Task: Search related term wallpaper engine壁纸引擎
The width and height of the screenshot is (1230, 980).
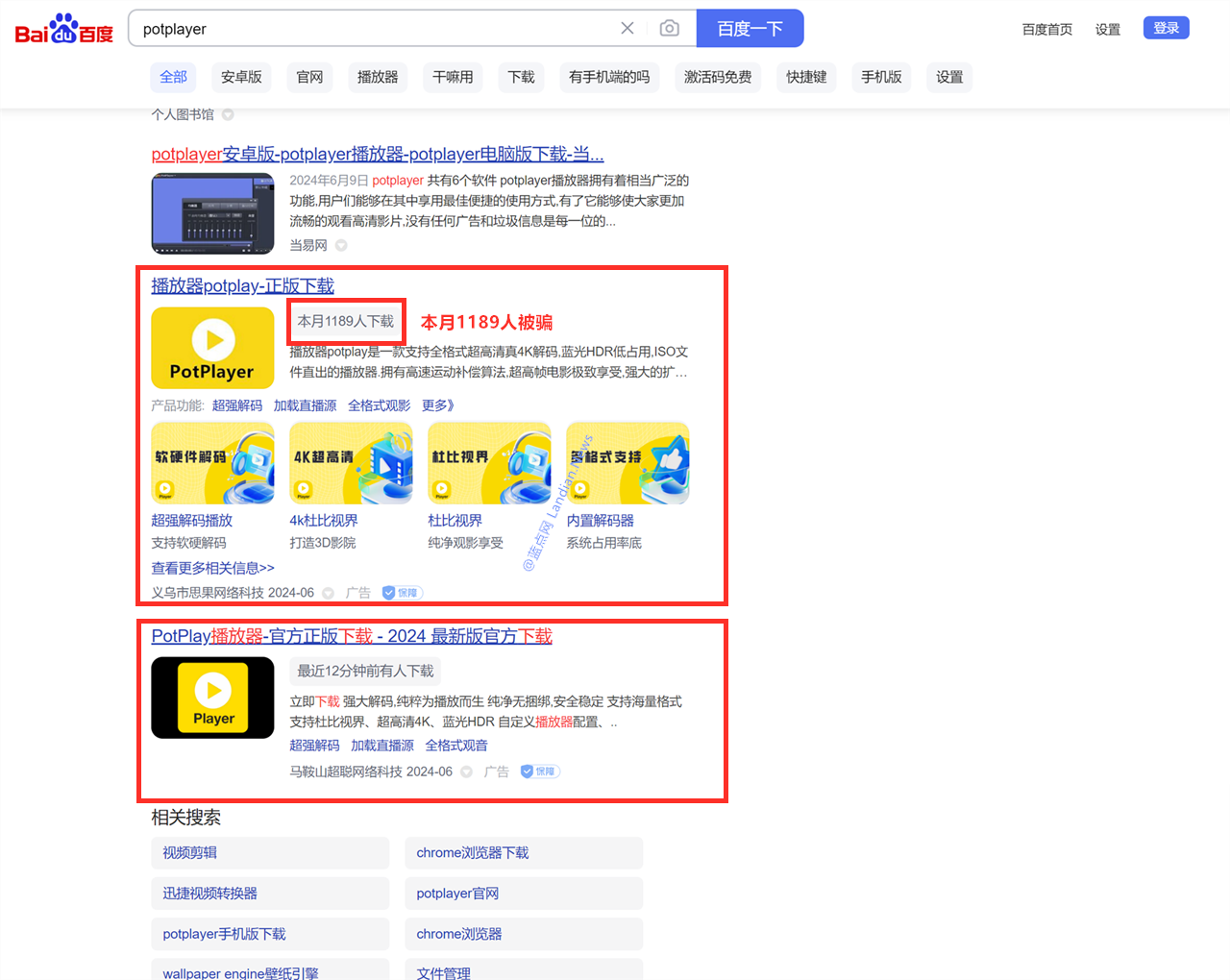Action: [x=270, y=970]
